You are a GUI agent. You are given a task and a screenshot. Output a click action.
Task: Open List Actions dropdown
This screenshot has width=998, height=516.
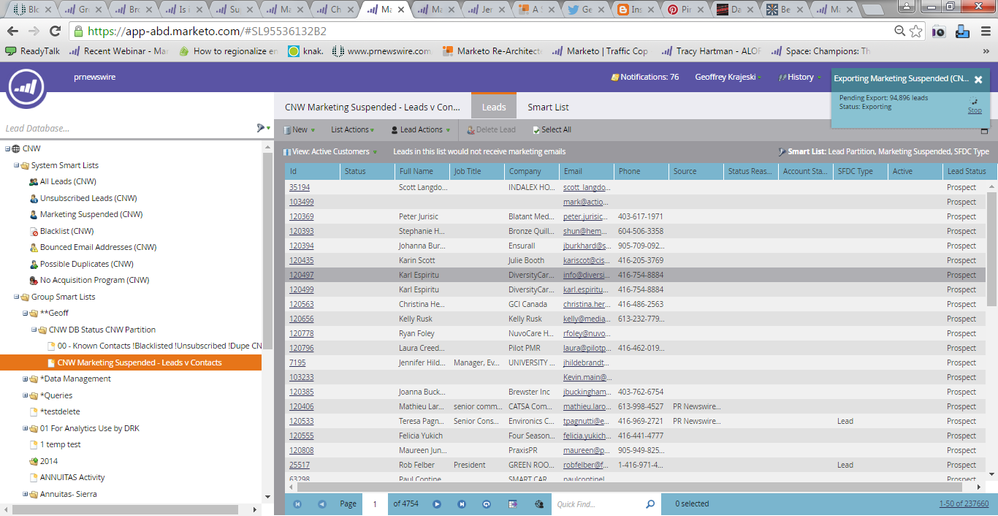pyautogui.click(x=353, y=130)
